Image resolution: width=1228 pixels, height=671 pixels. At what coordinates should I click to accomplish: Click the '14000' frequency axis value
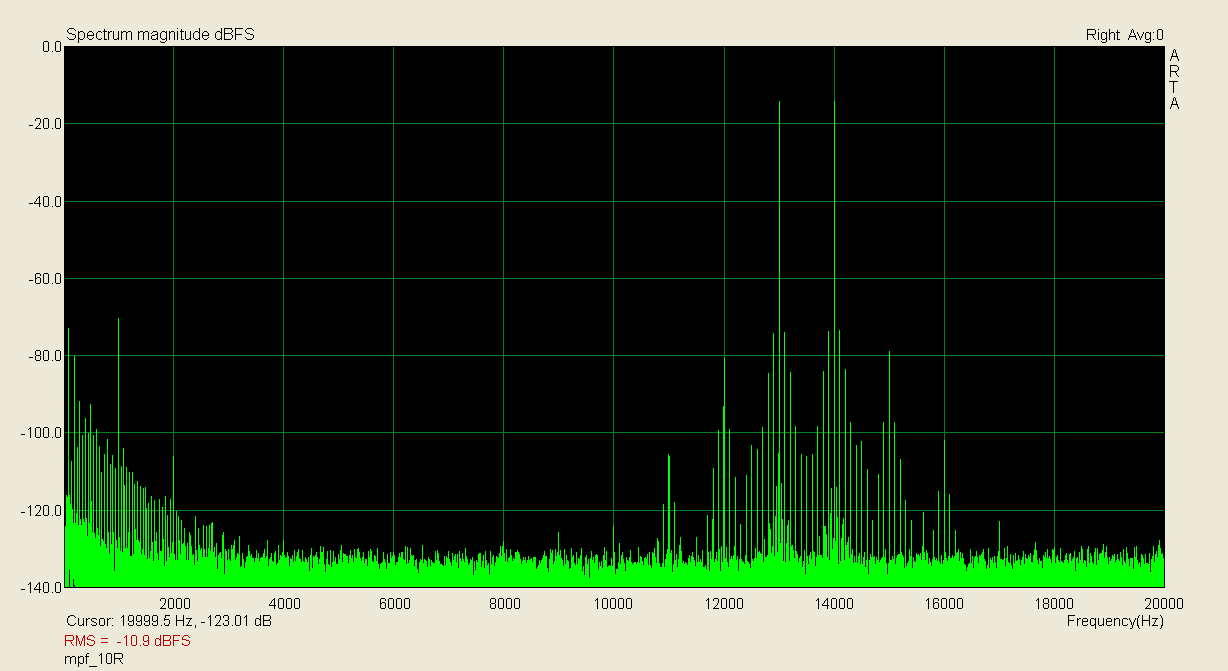coord(834,603)
